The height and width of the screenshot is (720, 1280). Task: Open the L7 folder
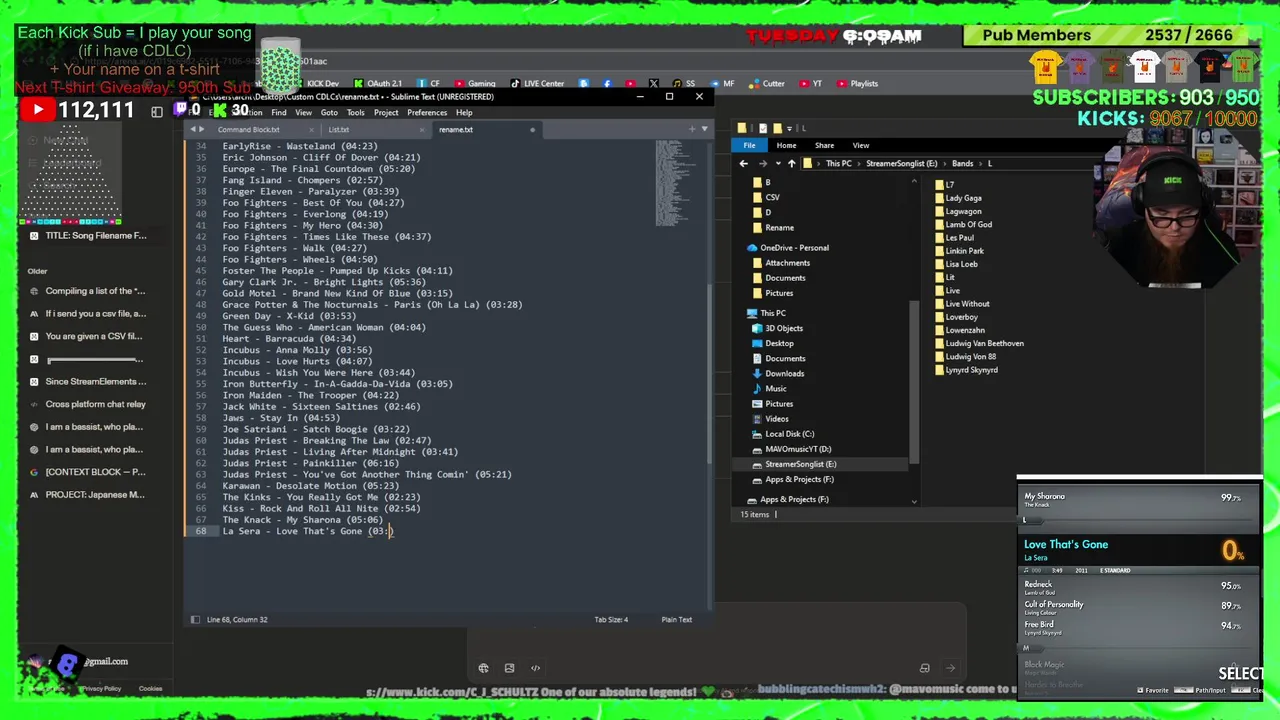(949, 185)
